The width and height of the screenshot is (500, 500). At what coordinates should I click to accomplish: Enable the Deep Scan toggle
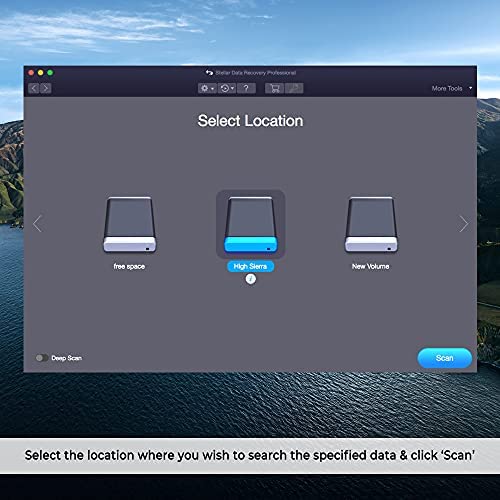click(x=42, y=358)
